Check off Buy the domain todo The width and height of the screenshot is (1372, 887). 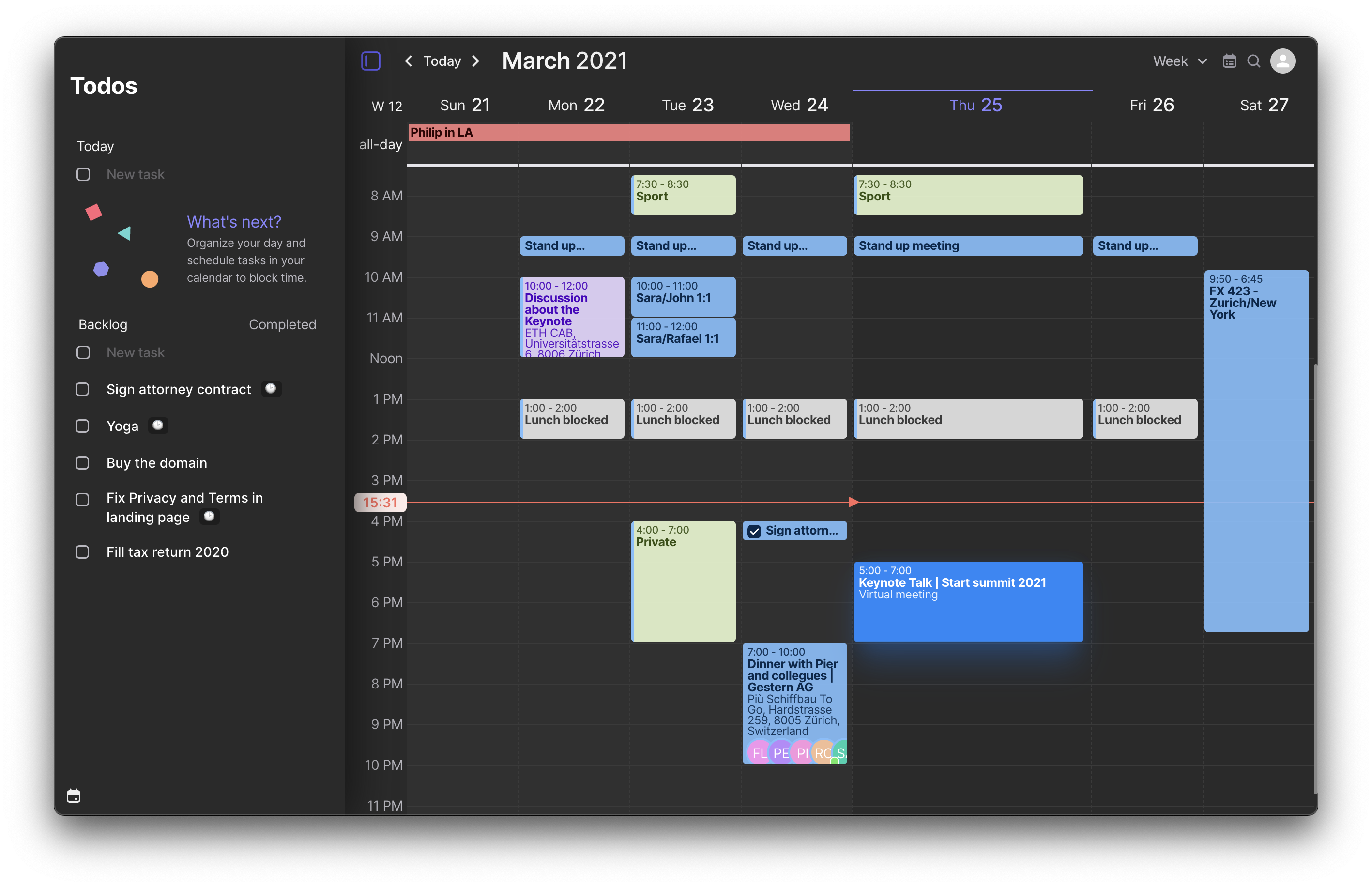(83, 463)
